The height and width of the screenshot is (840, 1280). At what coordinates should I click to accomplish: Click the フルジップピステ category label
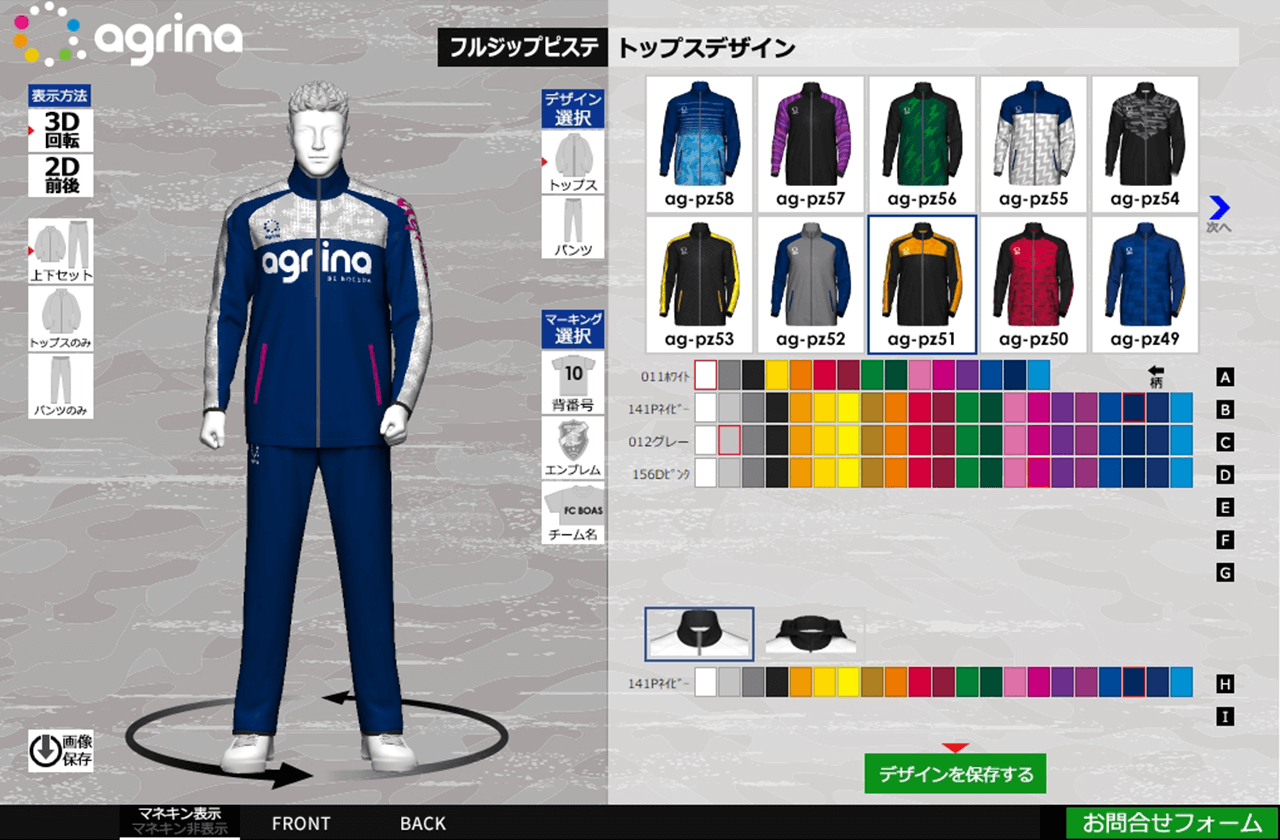click(522, 48)
